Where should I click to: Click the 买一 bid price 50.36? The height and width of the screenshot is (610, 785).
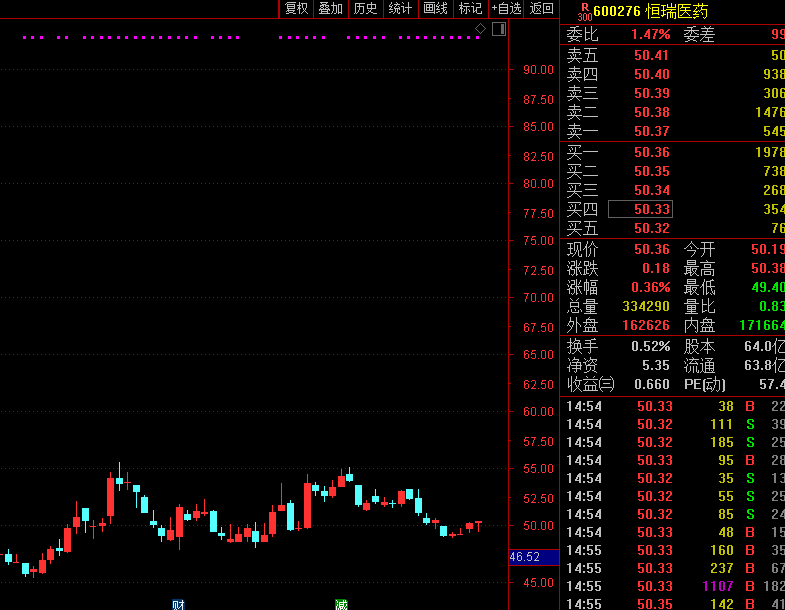pyautogui.click(x=651, y=153)
